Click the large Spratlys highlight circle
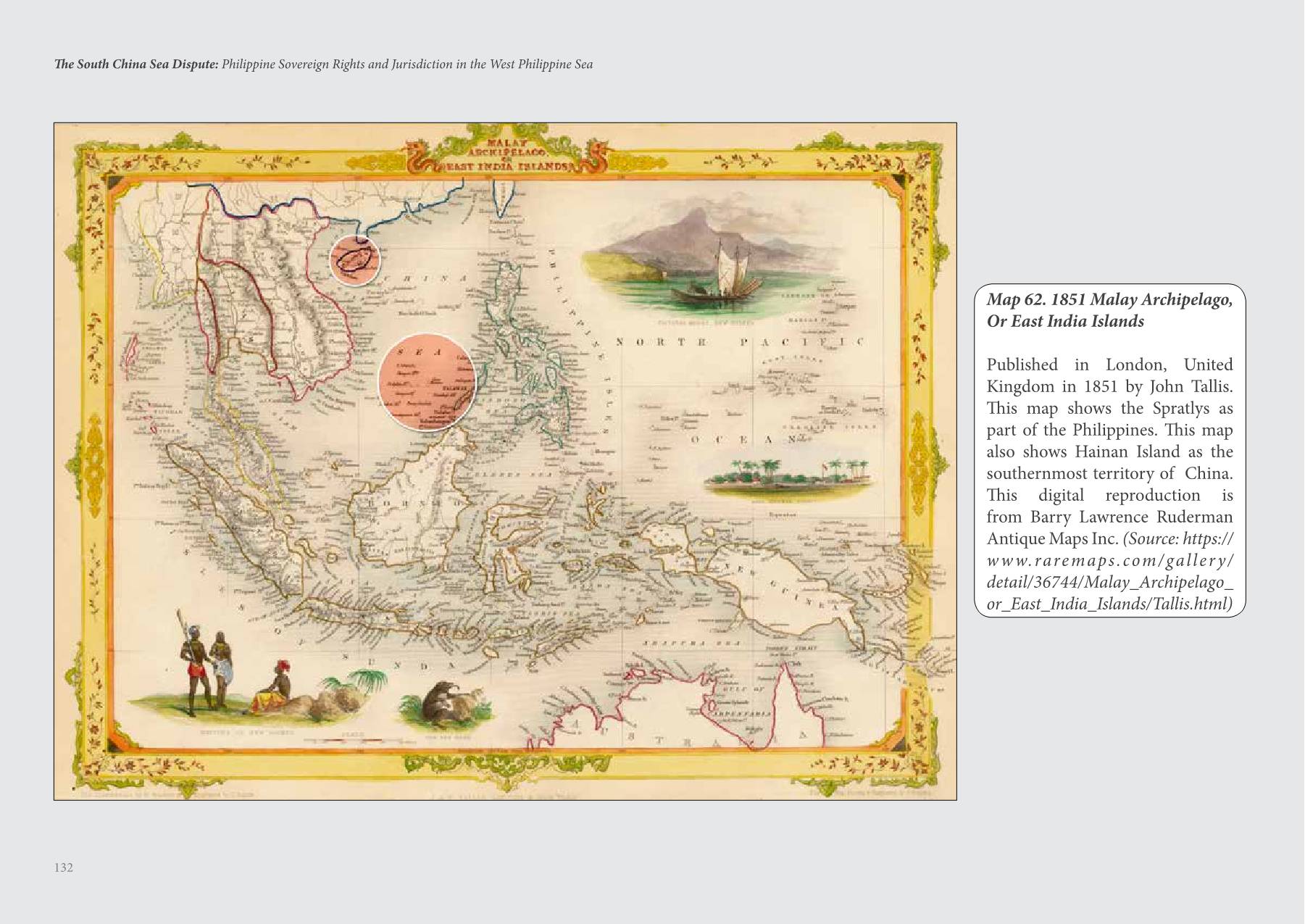 (x=427, y=381)
